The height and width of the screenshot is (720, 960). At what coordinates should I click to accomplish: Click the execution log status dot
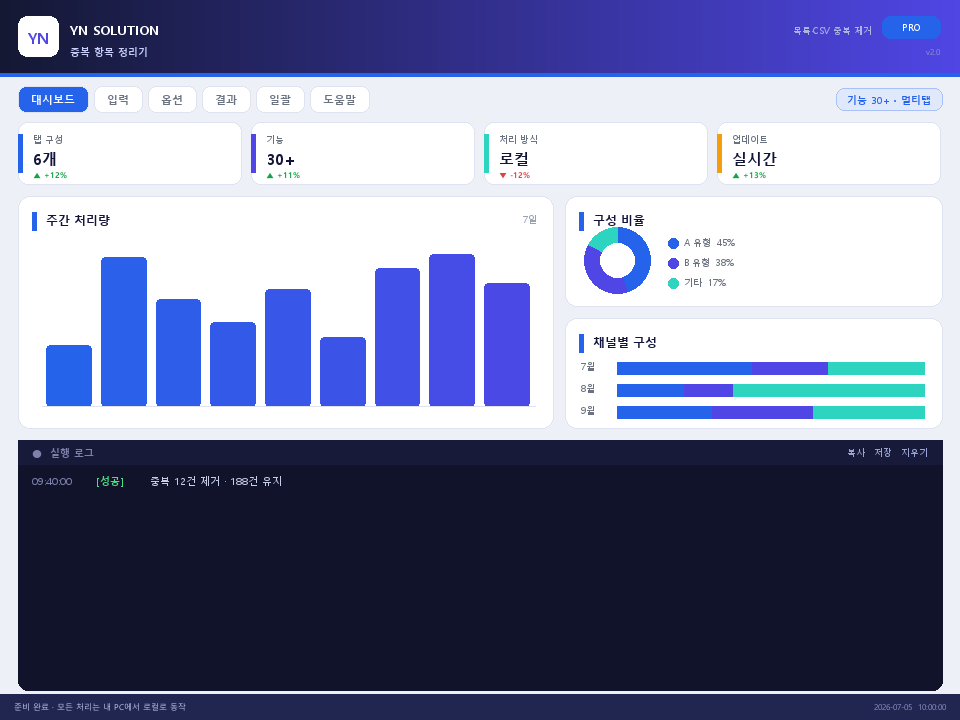pyautogui.click(x=37, y=454)
